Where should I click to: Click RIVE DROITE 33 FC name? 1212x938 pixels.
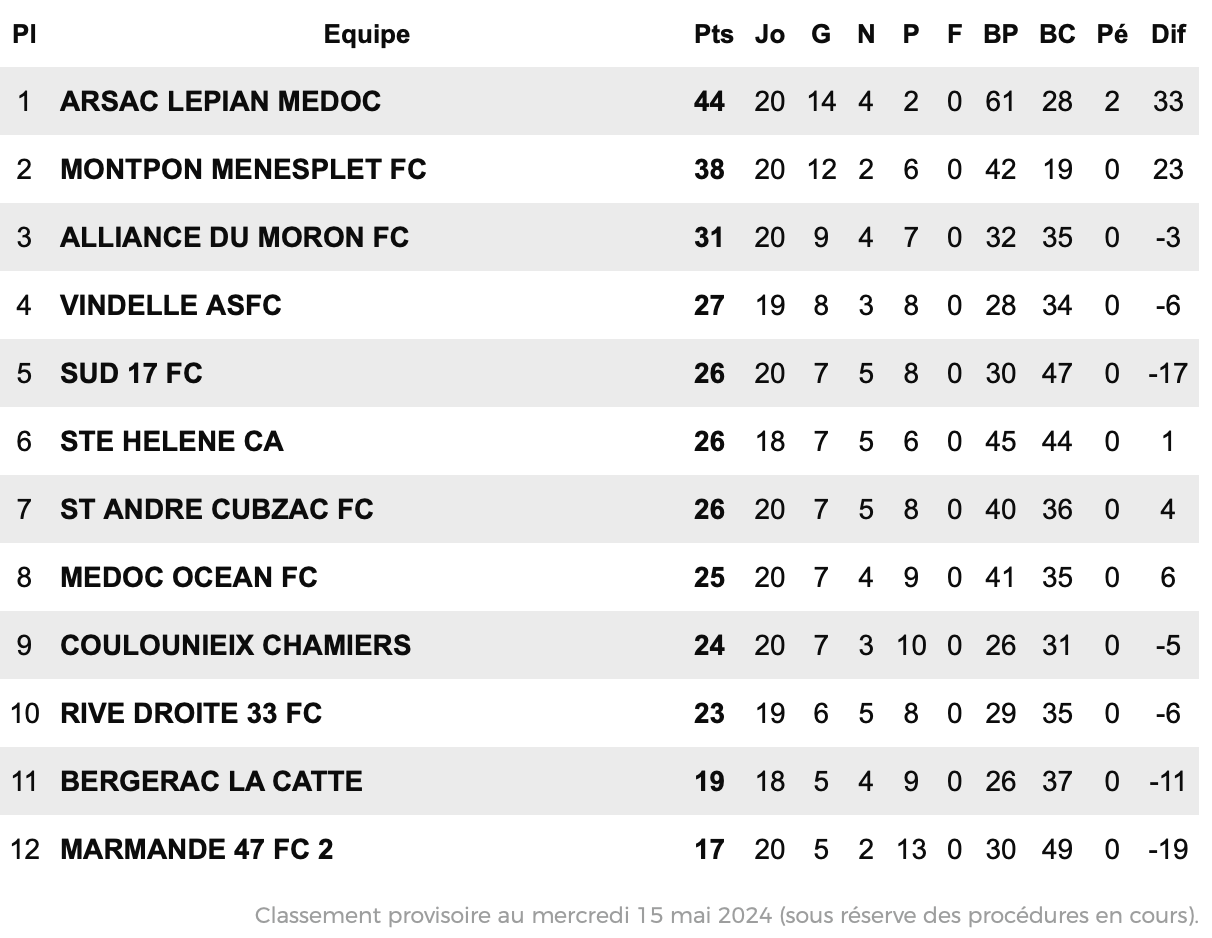click(191, 714)
